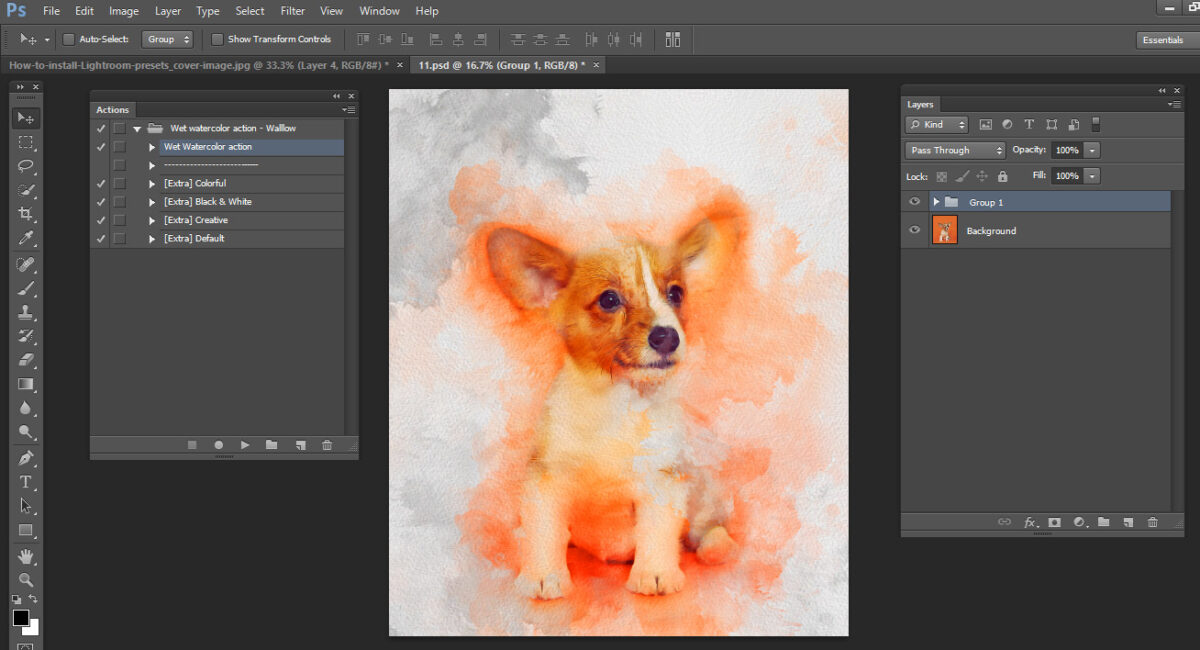
Task: Select the Type tool
Action: [x=27, y=481]
